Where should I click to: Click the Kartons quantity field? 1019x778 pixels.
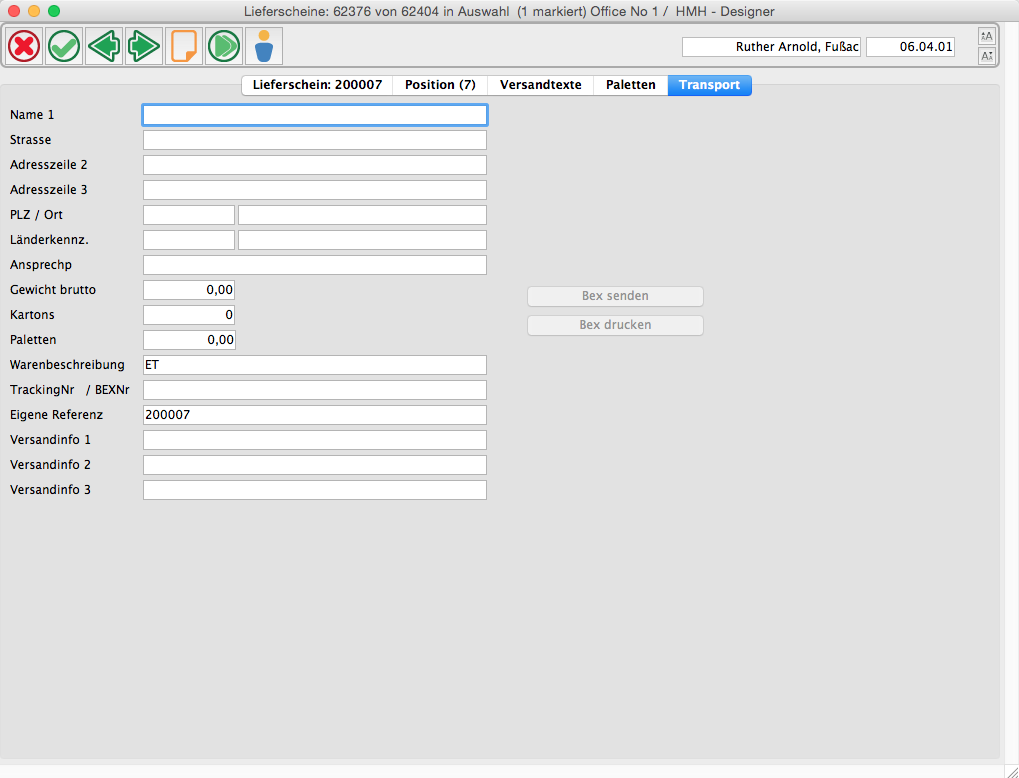tap(188, 315)
